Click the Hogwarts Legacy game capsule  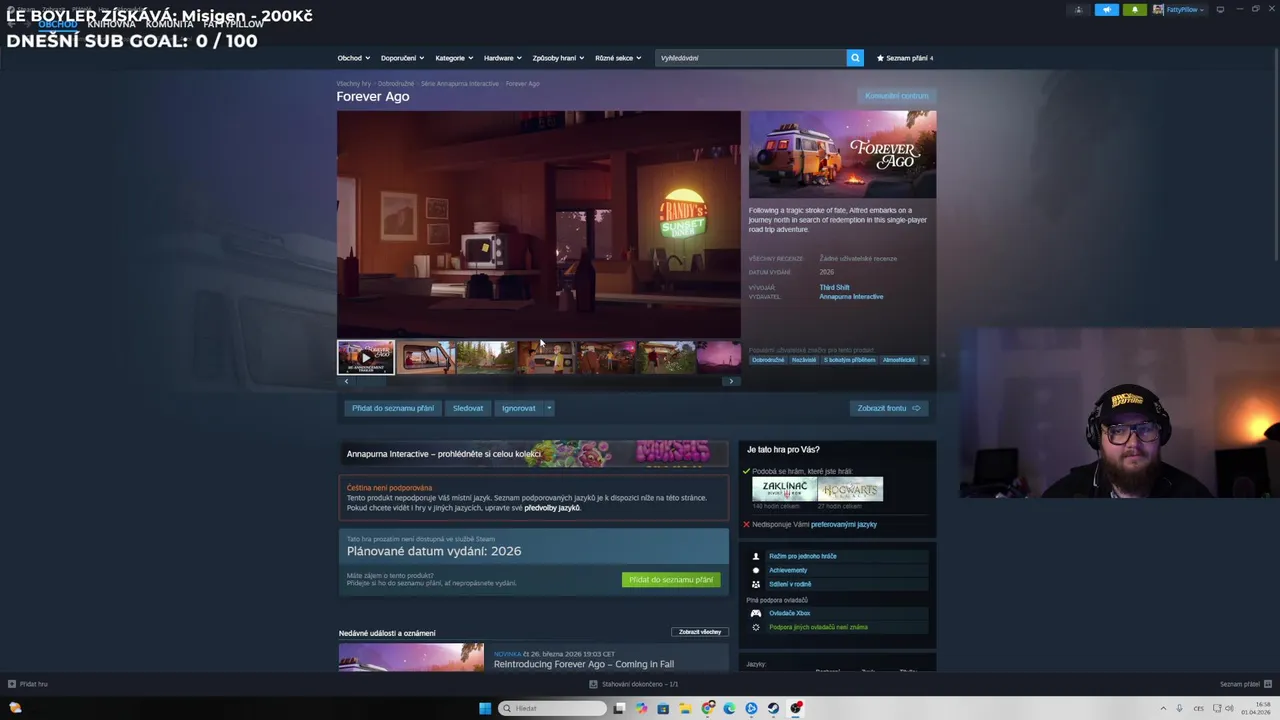850,489
